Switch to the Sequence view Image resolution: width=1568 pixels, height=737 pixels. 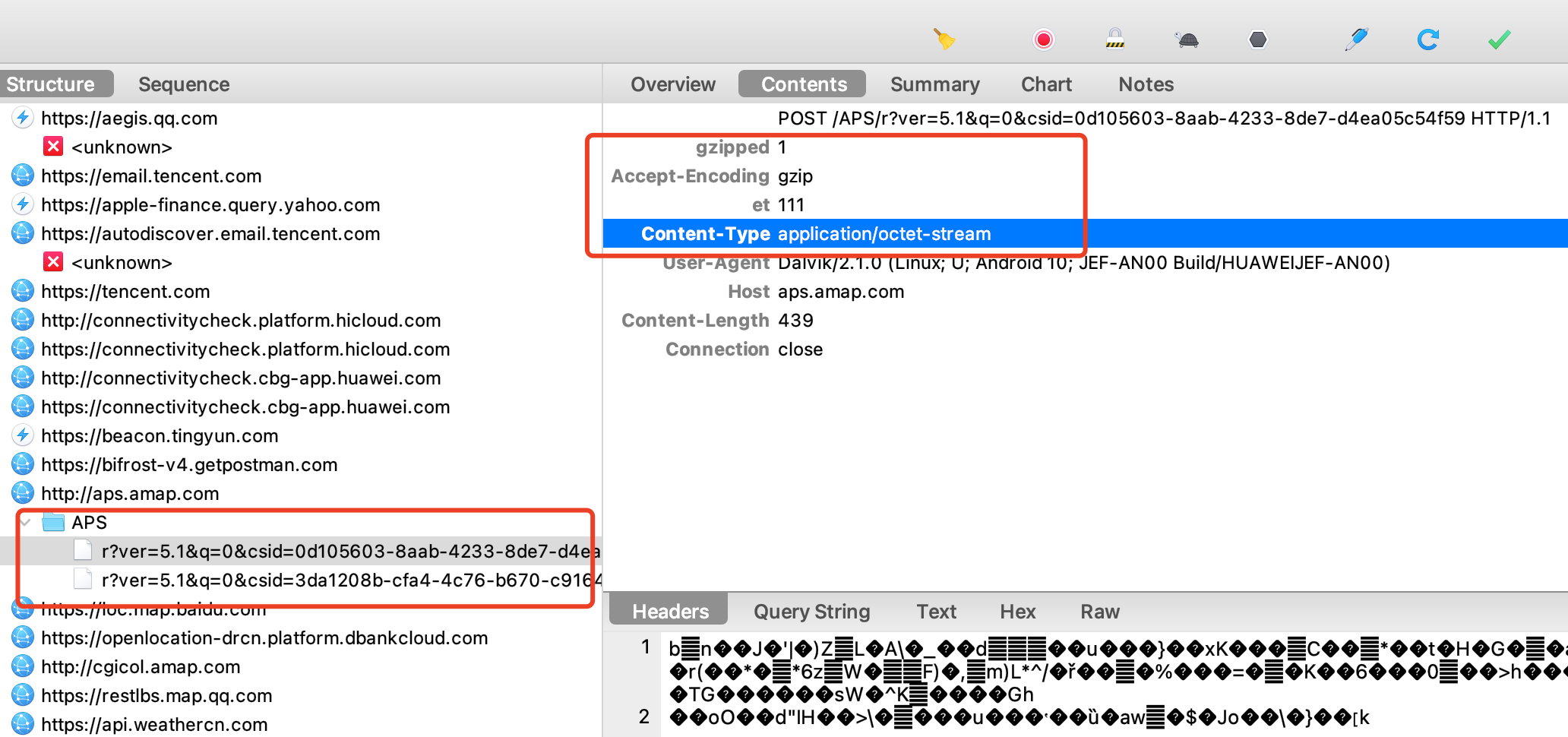click(184, 84)
